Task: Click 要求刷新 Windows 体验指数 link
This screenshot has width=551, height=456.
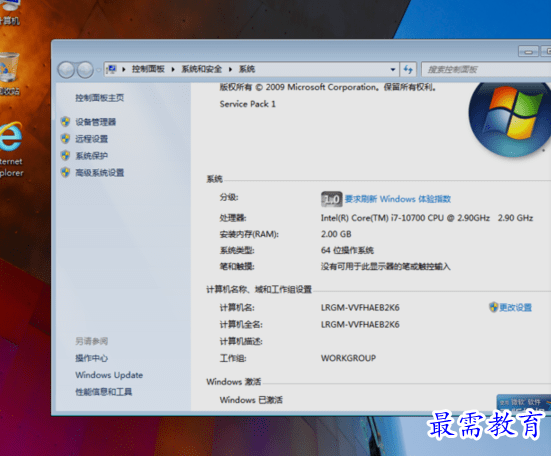Action: point(397,199)
